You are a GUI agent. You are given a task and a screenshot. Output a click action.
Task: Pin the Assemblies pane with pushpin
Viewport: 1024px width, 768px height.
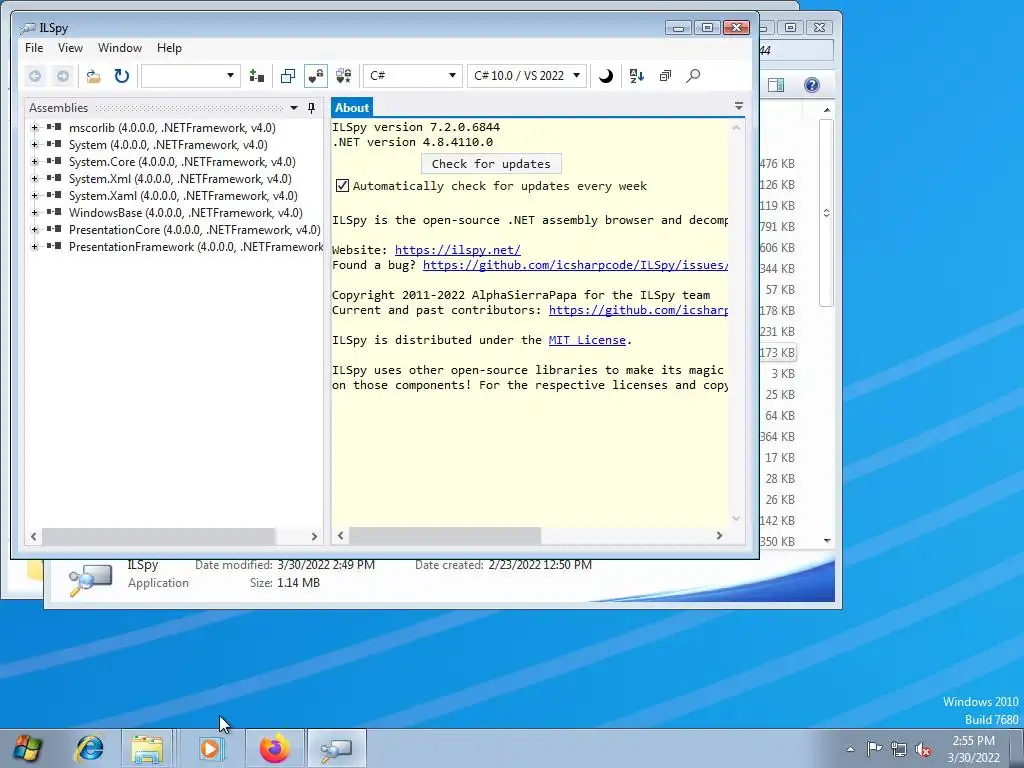click(x=312, y=108)
